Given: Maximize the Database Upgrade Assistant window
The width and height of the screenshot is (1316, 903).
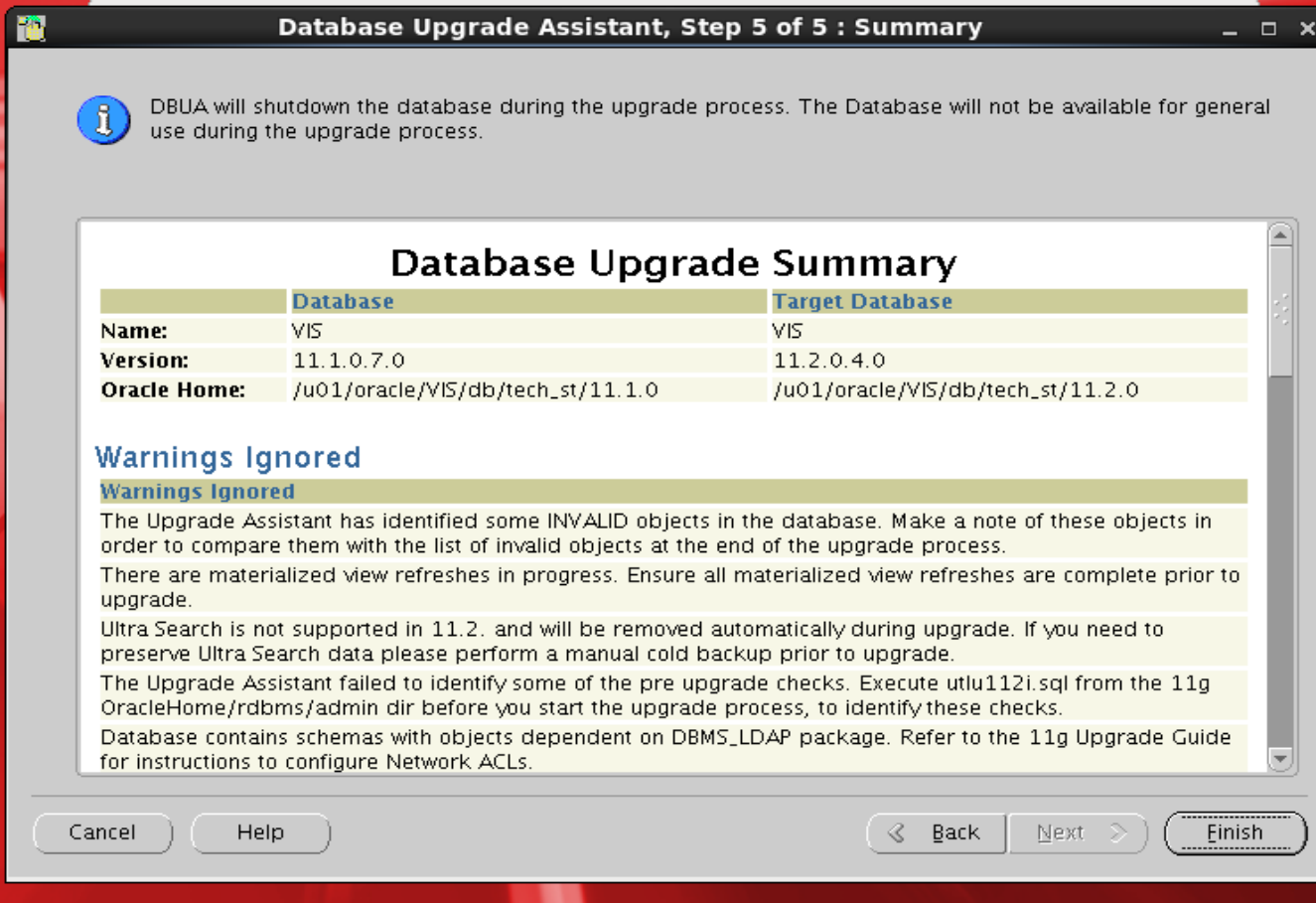Looking at the screenshot, I should 1268,29.
